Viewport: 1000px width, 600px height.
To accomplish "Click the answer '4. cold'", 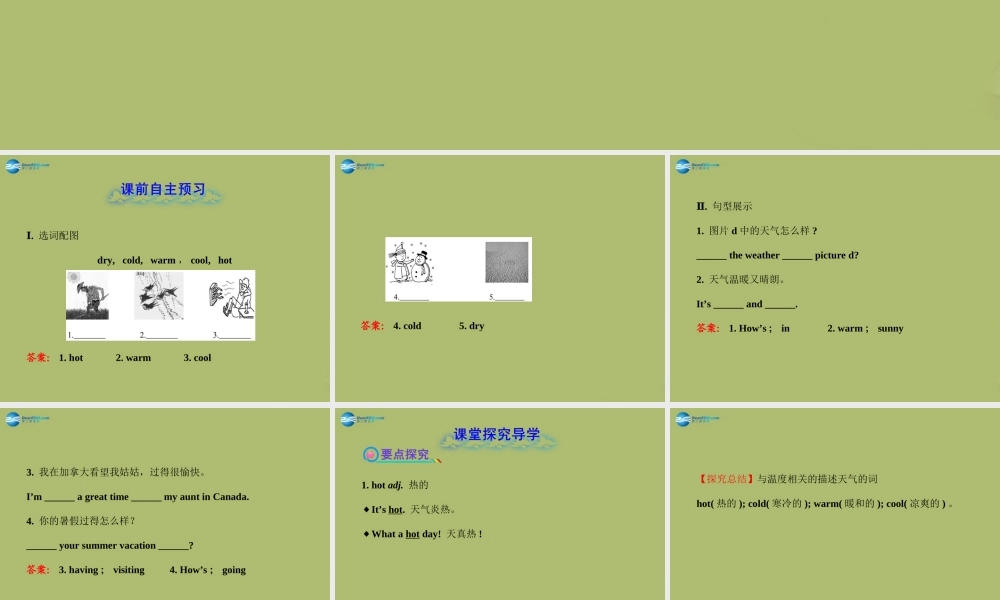I will tap(407, 326).
